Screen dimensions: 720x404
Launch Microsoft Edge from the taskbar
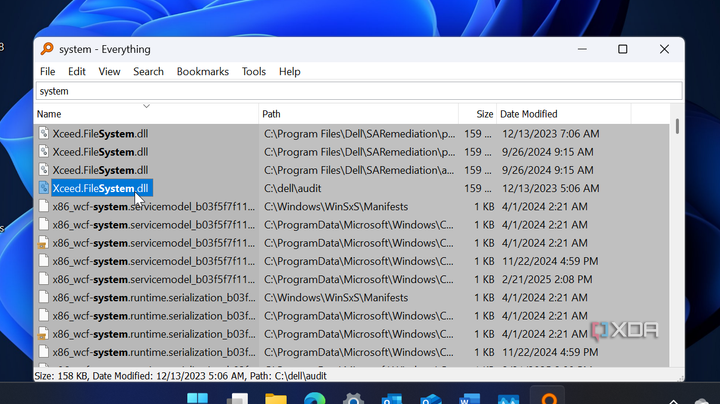(314, 398)
